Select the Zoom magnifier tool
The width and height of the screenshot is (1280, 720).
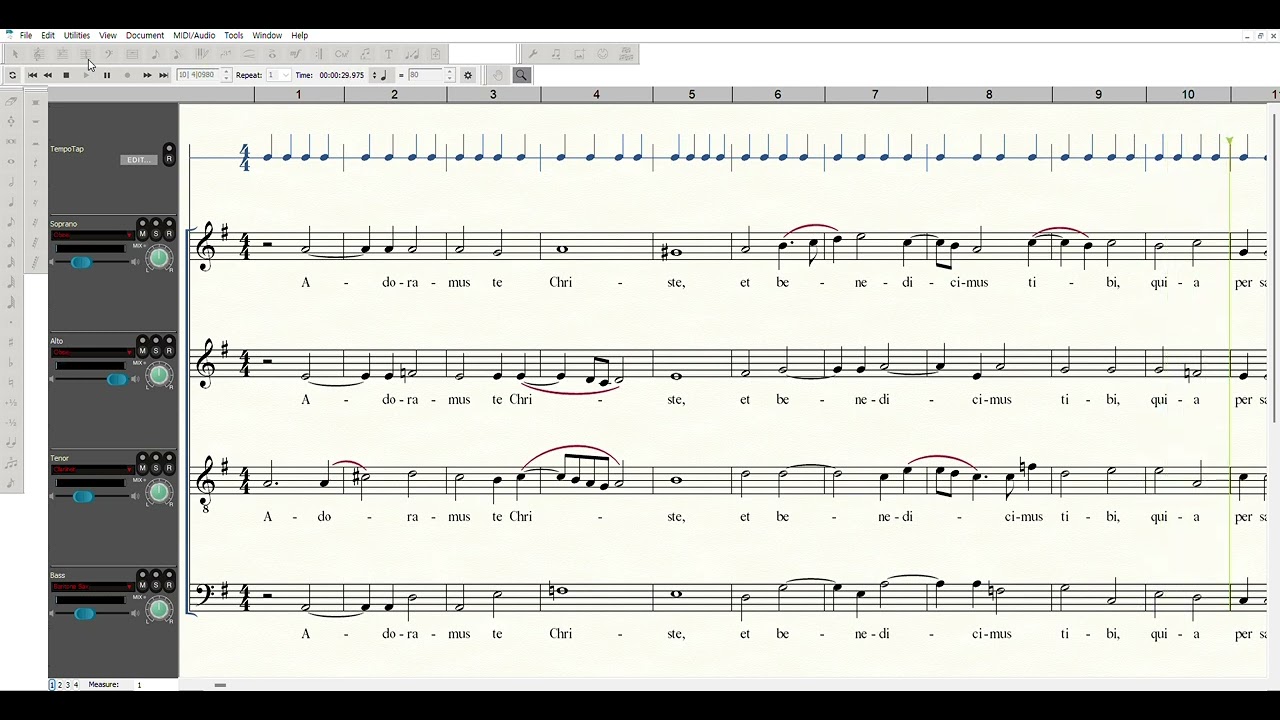[x=521, y=75]
